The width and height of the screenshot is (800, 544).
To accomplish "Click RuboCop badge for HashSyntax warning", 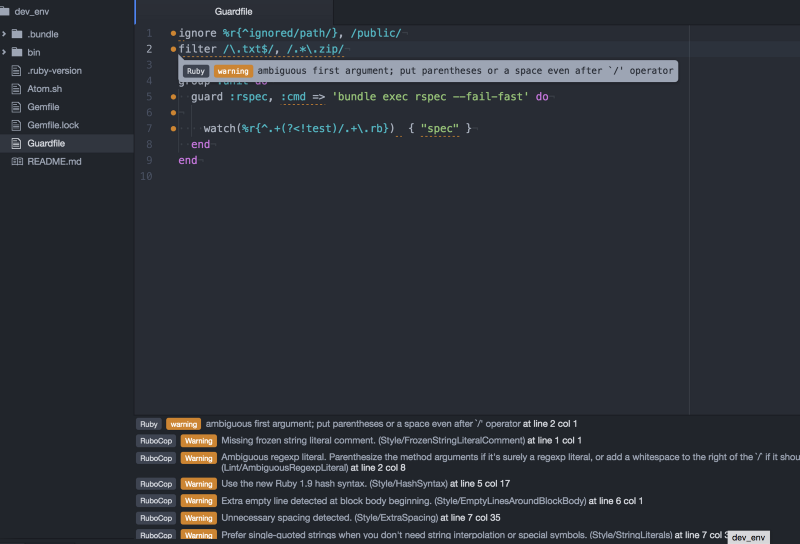I will pos(156,484).
